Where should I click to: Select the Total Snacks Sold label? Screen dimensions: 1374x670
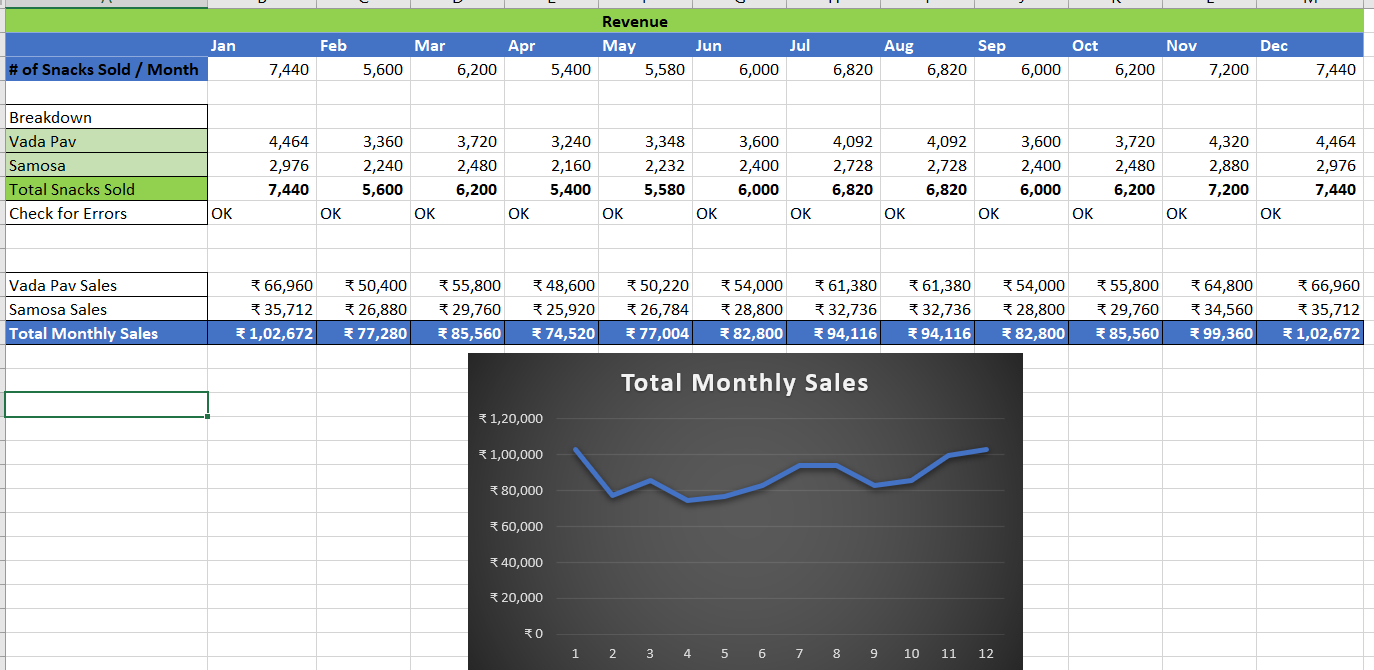[106, 189]
